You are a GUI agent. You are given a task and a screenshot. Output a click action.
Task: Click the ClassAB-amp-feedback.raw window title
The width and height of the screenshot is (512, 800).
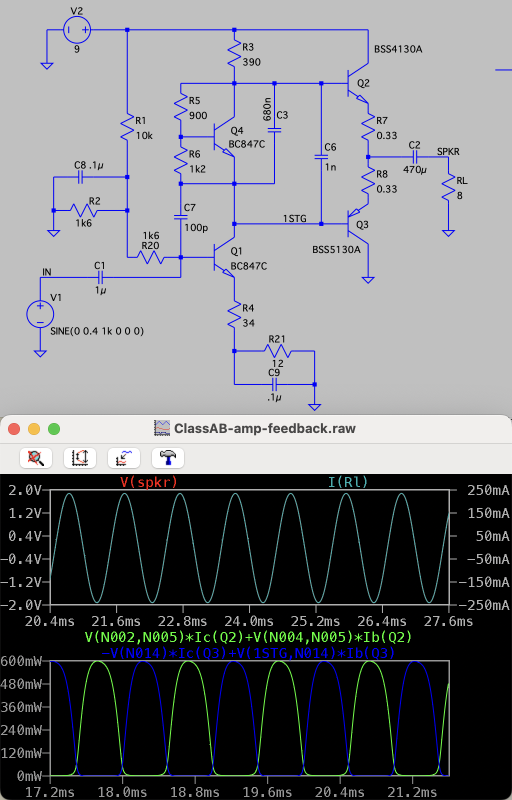[x=265, y=429]
